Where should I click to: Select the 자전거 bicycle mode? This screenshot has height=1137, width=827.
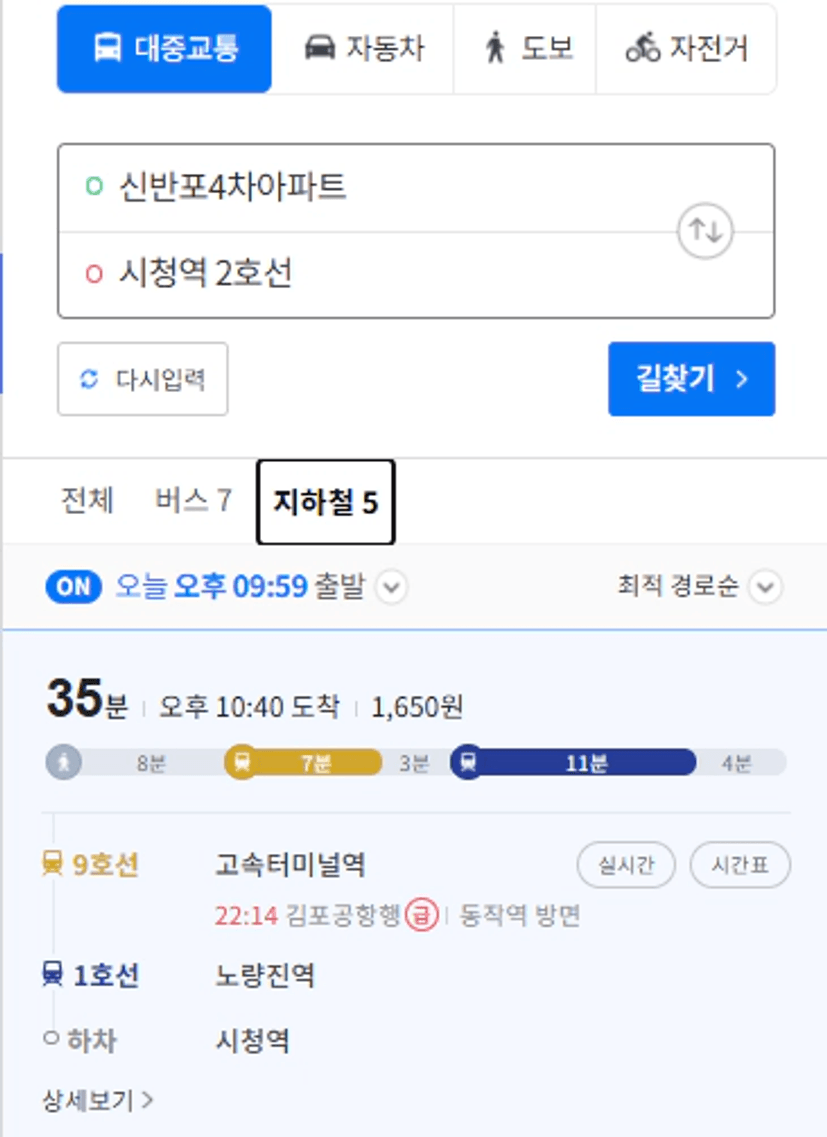686,49
